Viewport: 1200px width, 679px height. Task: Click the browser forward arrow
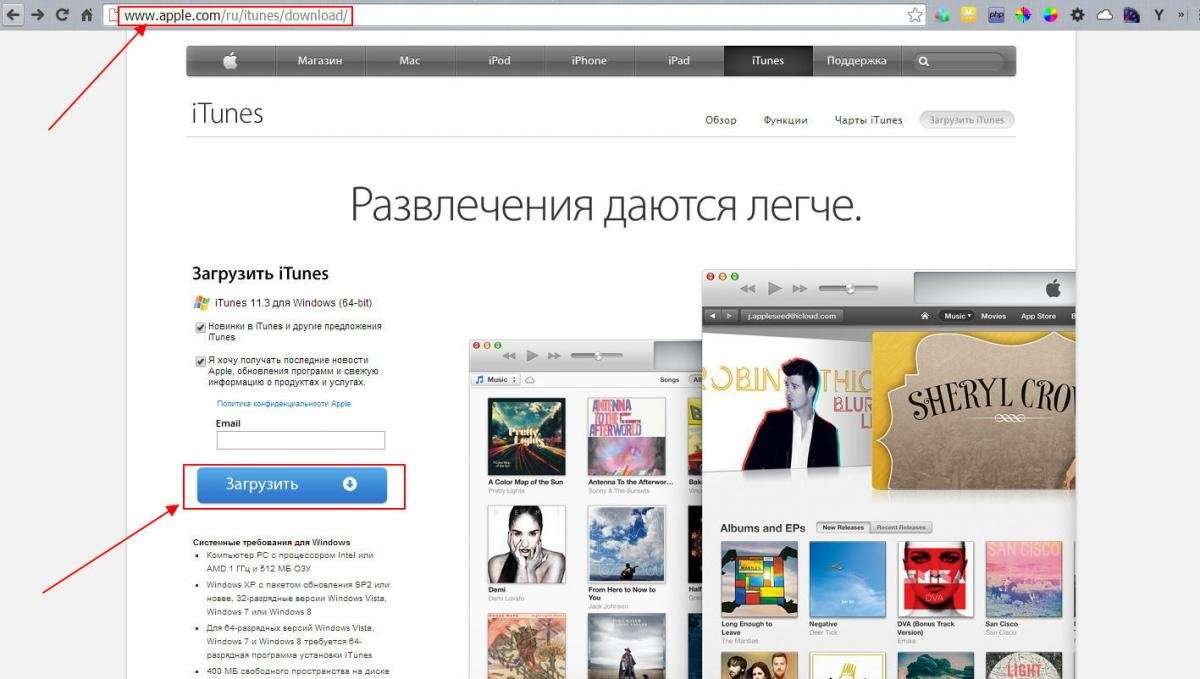[x=37, y=15]
